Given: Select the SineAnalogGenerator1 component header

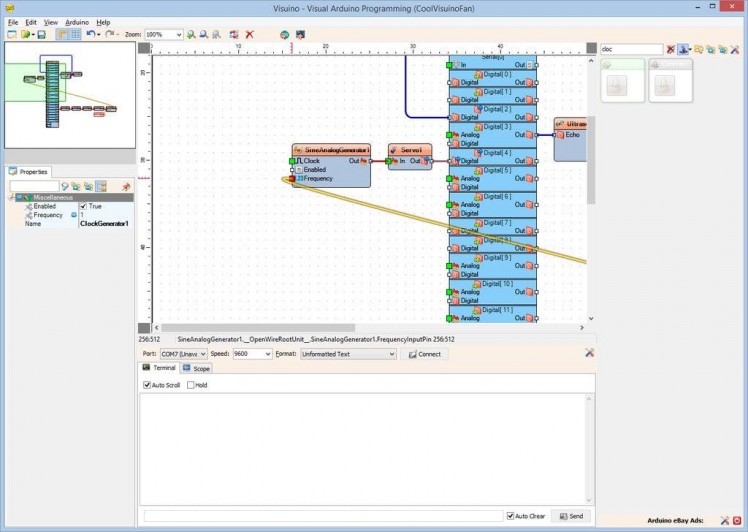Looking at the screenshot, I should pyautogui.click(x=331, y=149).
